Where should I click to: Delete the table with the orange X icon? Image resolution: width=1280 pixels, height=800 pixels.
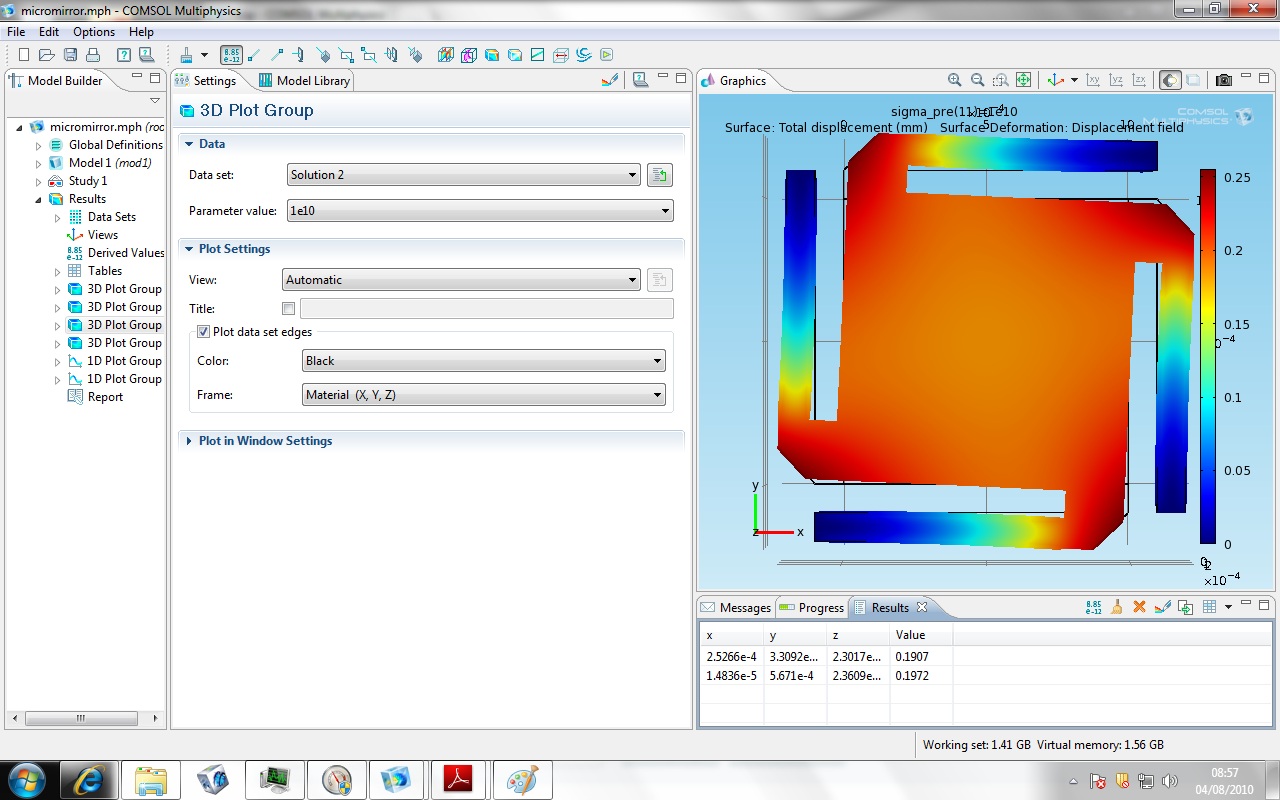(x=1139, y=607)
